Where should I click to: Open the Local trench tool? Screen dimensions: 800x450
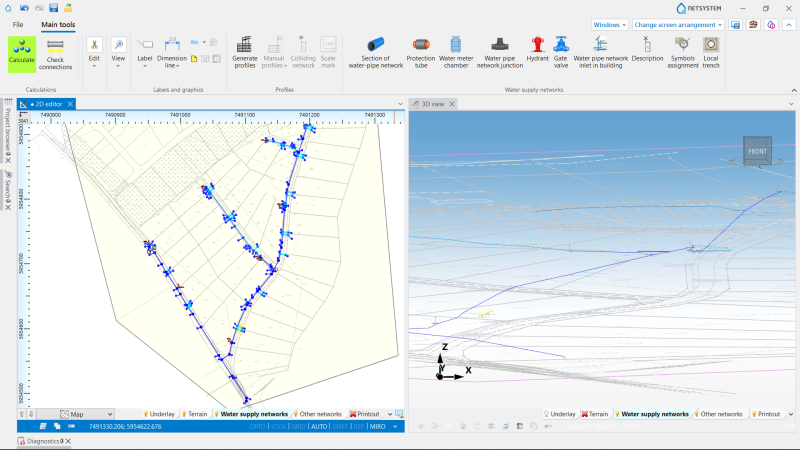point(711,52)
